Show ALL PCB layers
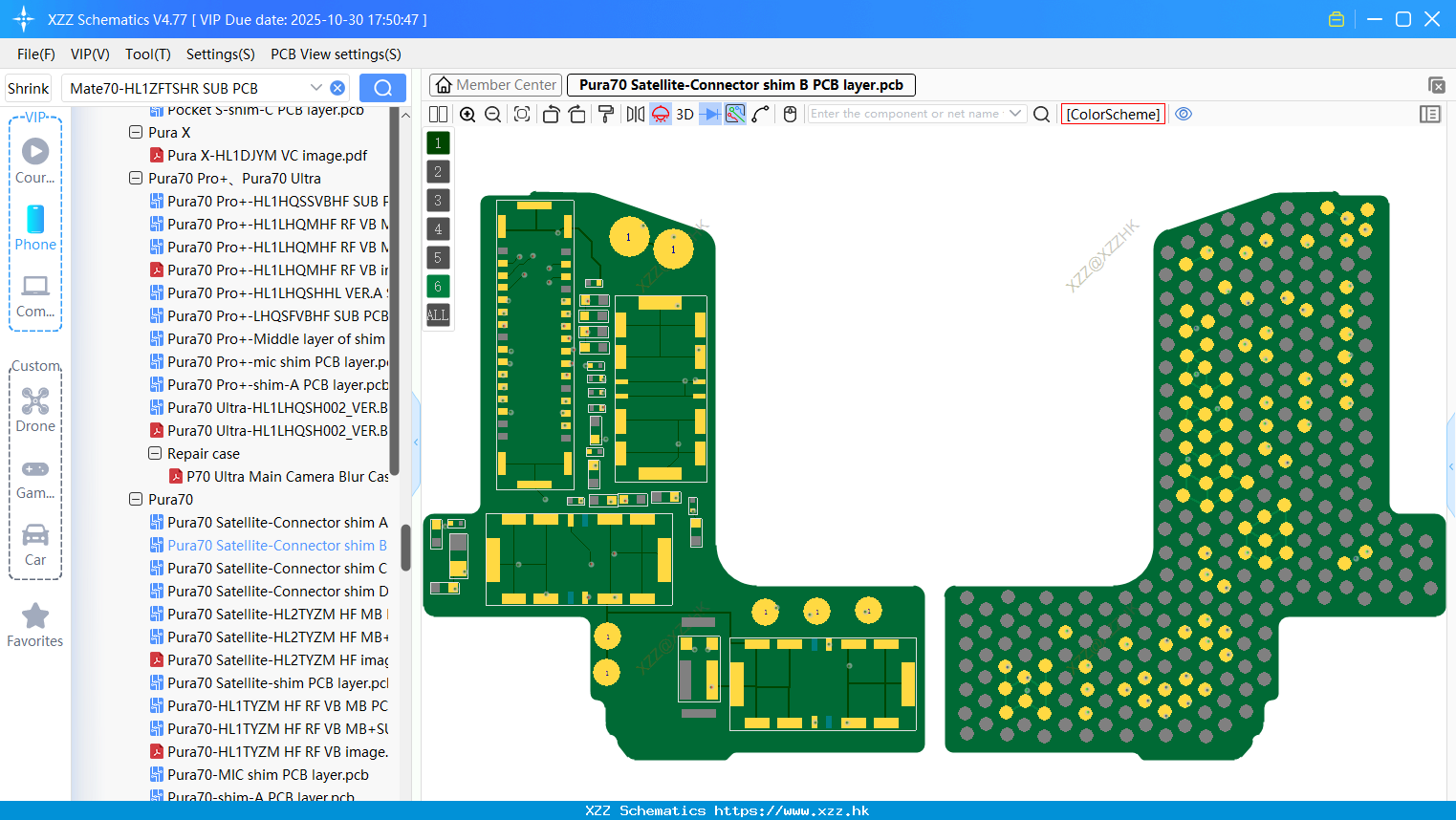This screenshot has height=820, width=1456. [438, 315]
